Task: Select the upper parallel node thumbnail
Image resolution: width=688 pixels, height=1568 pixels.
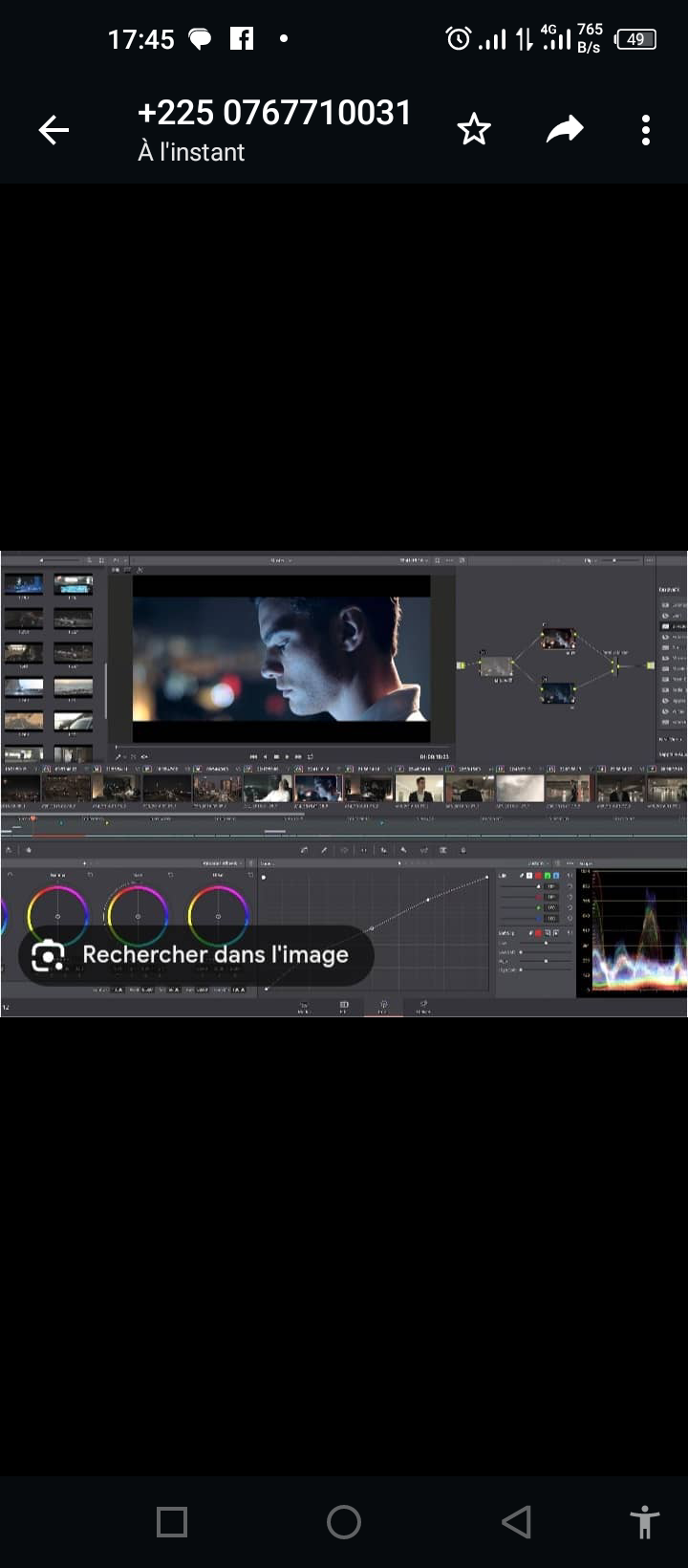Action: pyautogui.click(x=558, y=638)
